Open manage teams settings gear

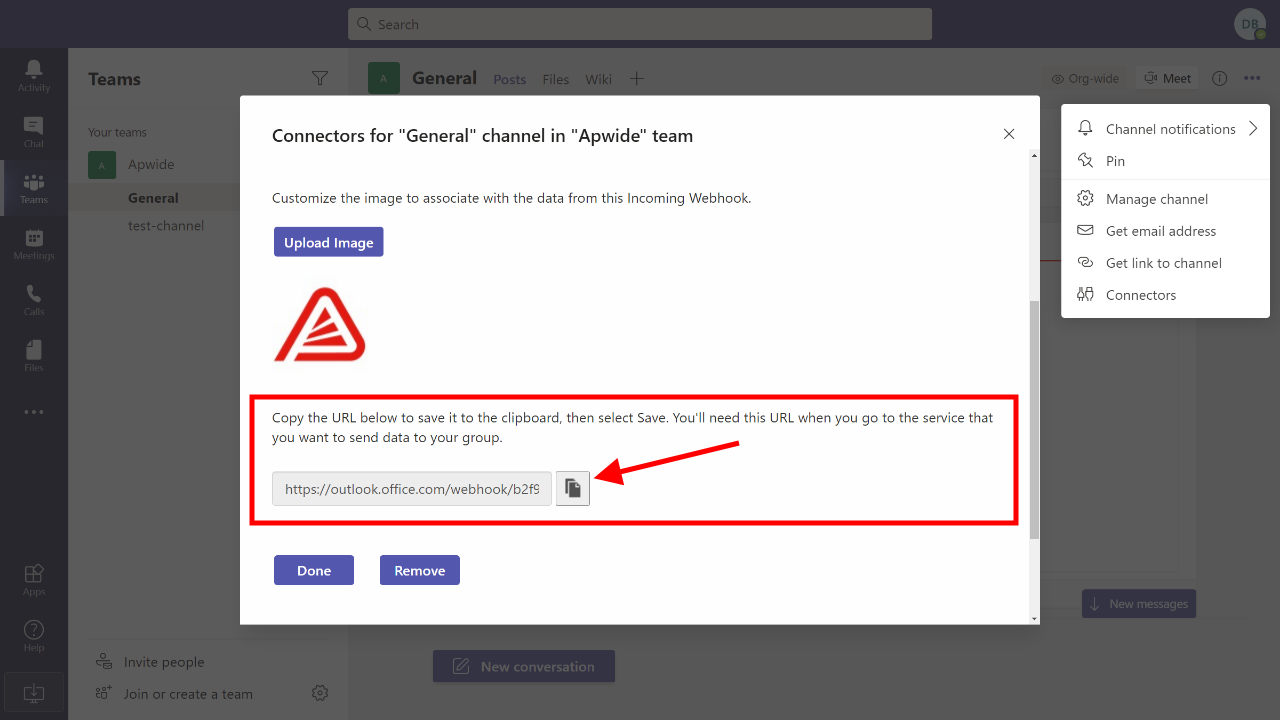(x=320, y=693)
